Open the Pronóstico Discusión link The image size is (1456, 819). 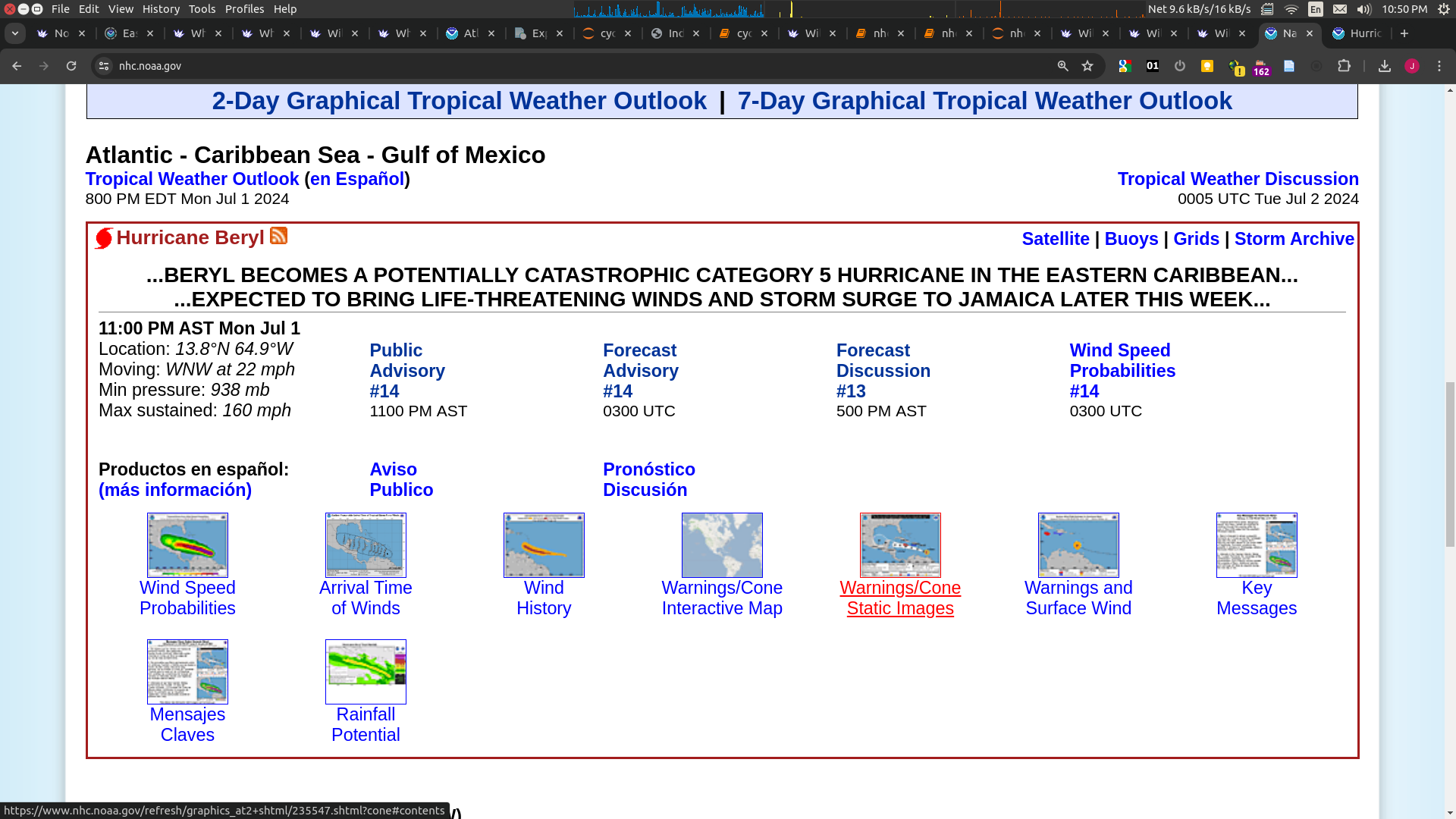point(649,480)
